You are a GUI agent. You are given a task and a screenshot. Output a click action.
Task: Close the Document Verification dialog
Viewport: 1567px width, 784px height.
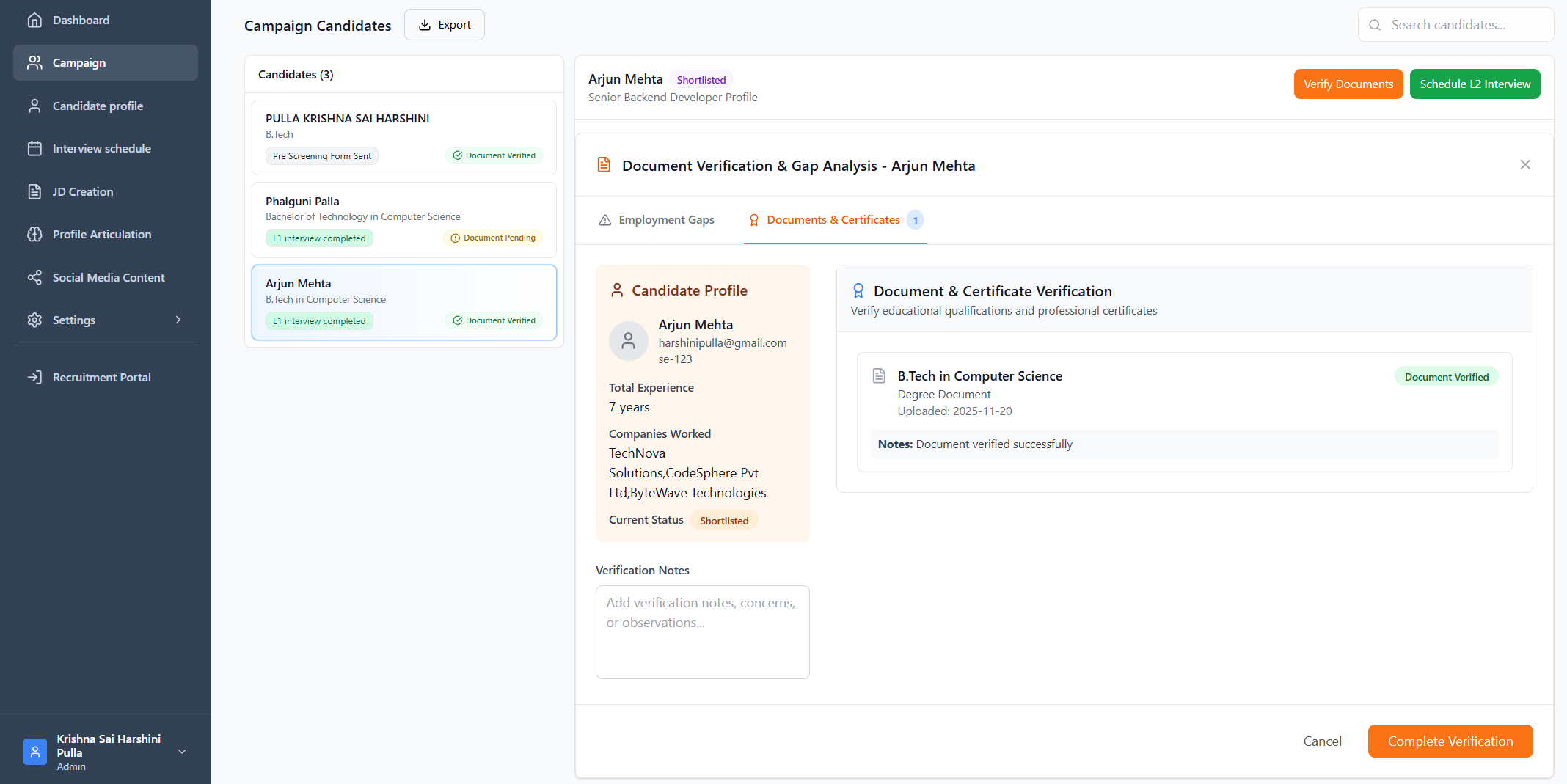pos(1525,165)
